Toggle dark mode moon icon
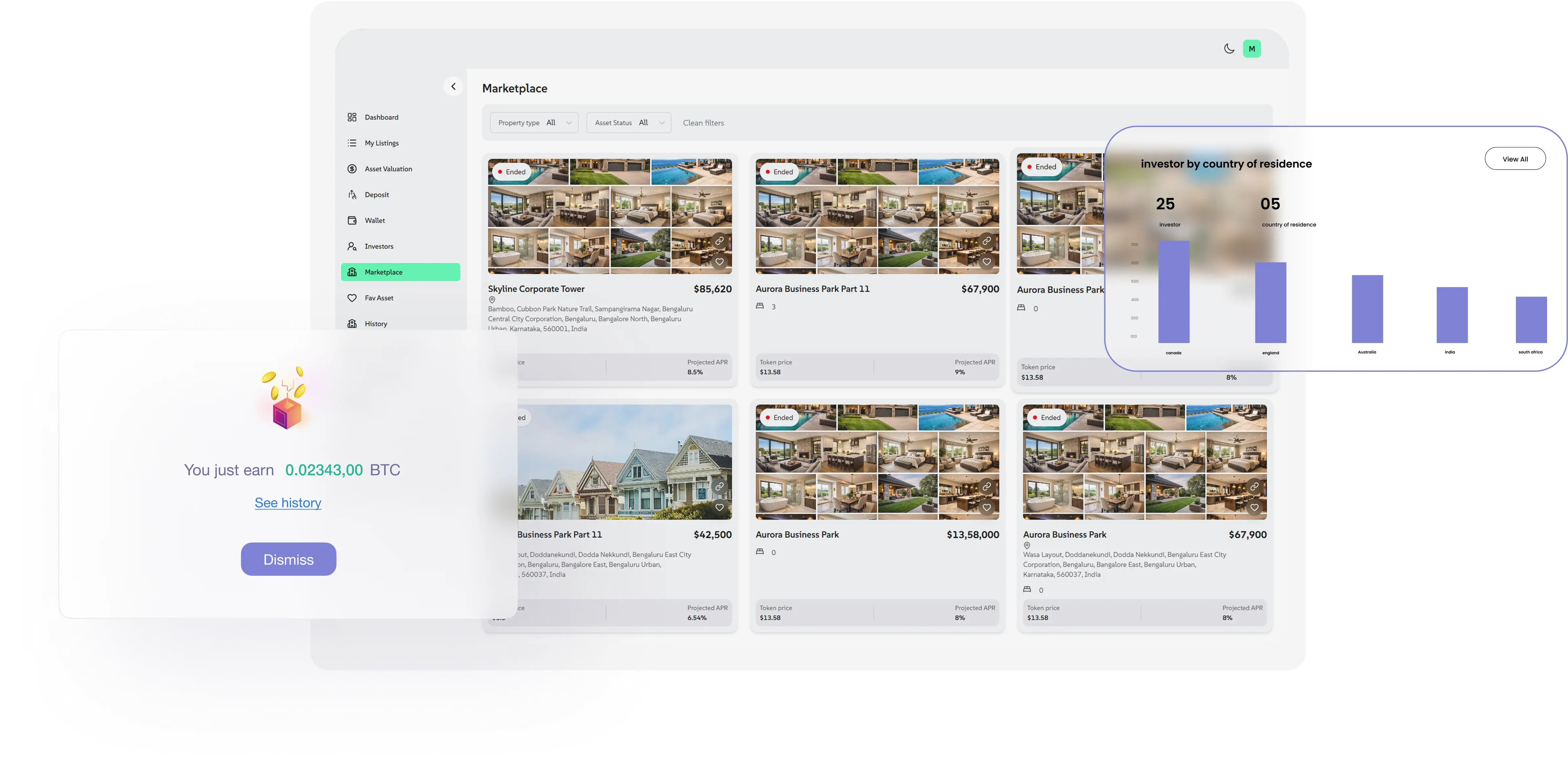The height and width of the screenshot is (775, 1568). 1229,49
